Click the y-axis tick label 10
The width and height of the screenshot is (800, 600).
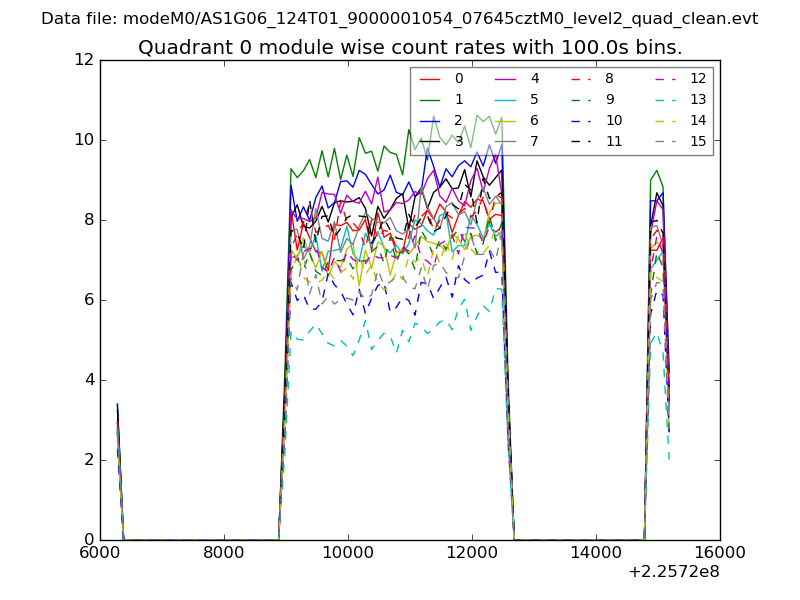click(x=84, y=140)
